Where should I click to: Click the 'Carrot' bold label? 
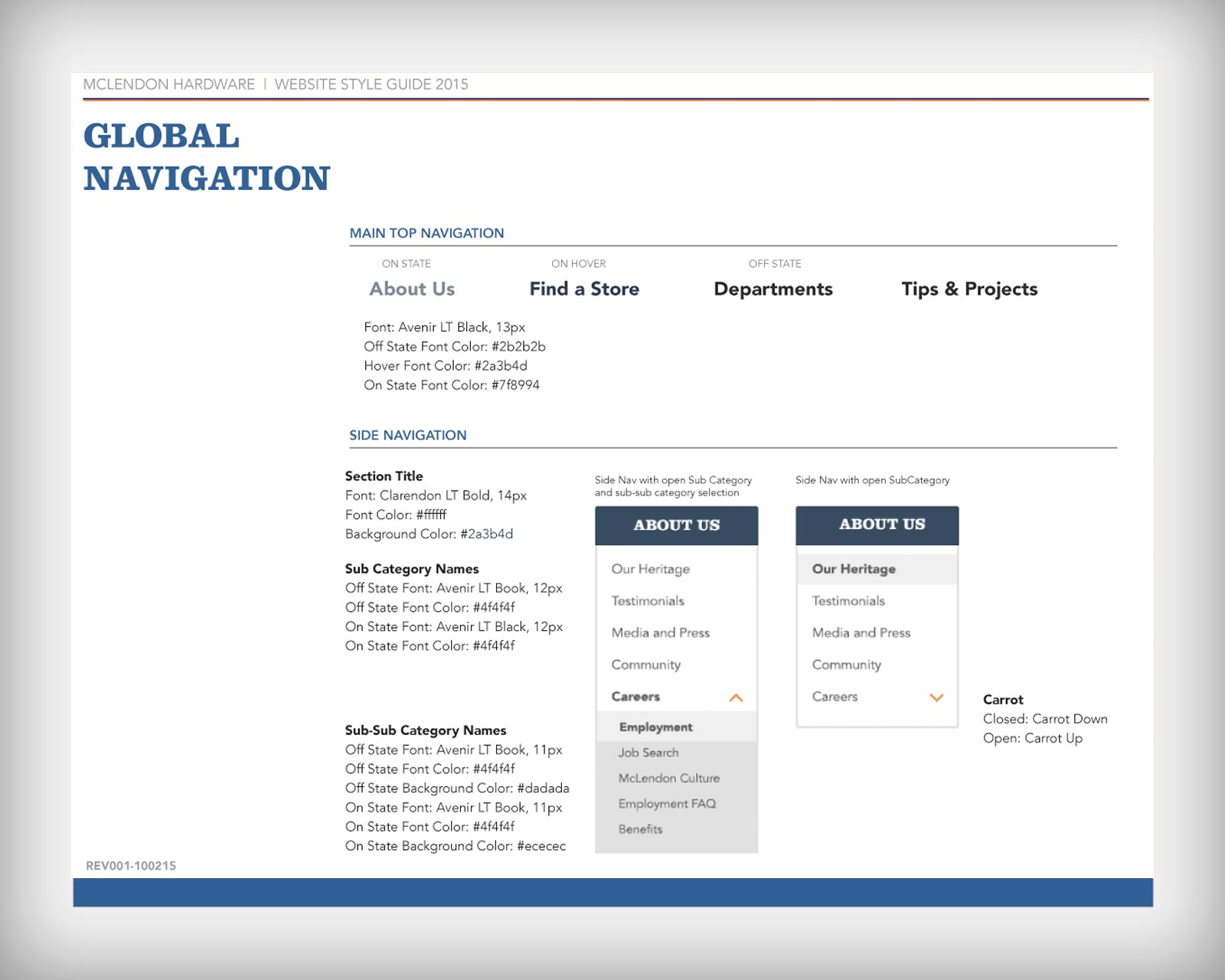tap(1003, 700)
